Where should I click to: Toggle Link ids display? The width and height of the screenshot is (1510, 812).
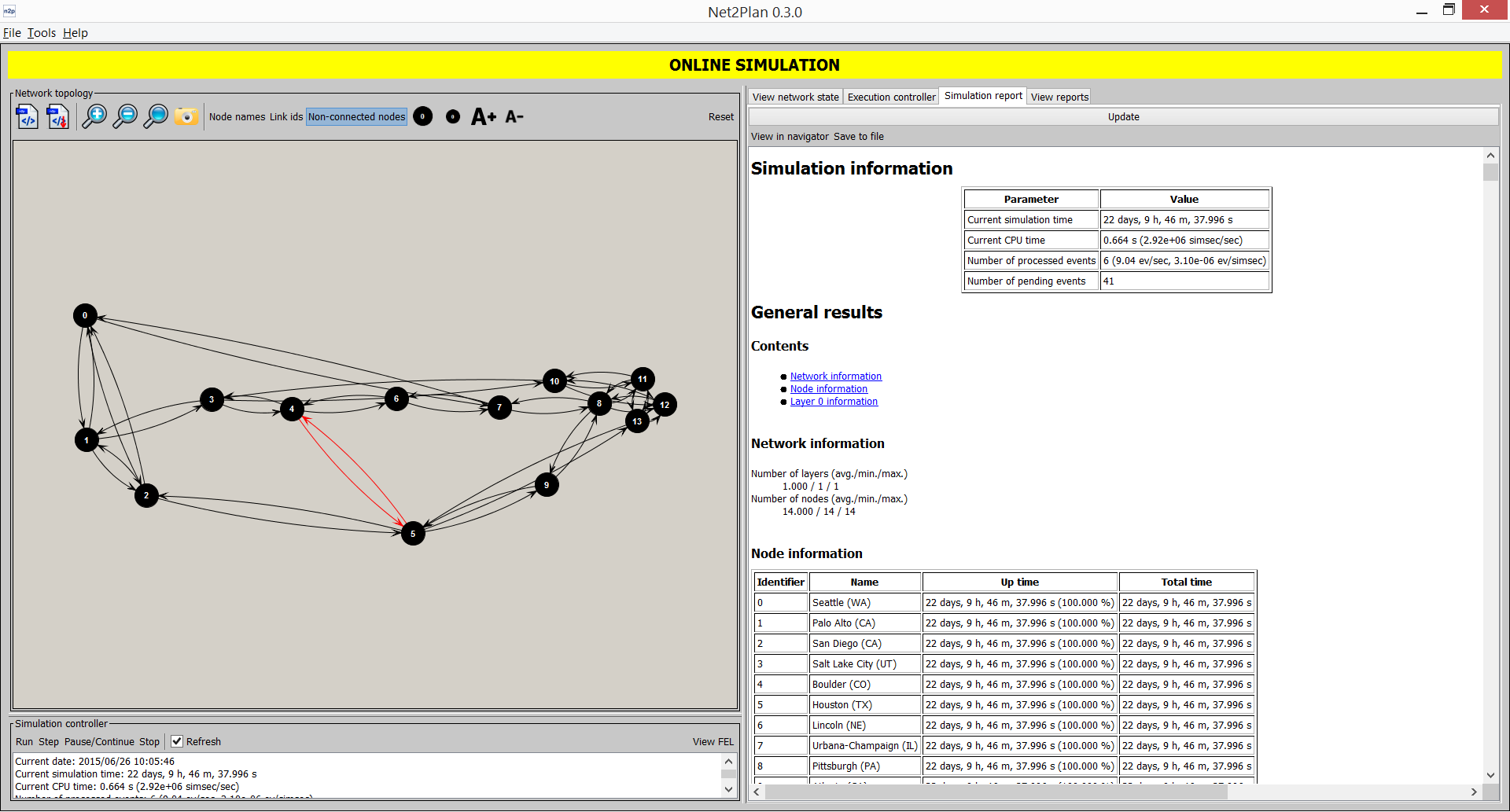(x=286, y=117)
